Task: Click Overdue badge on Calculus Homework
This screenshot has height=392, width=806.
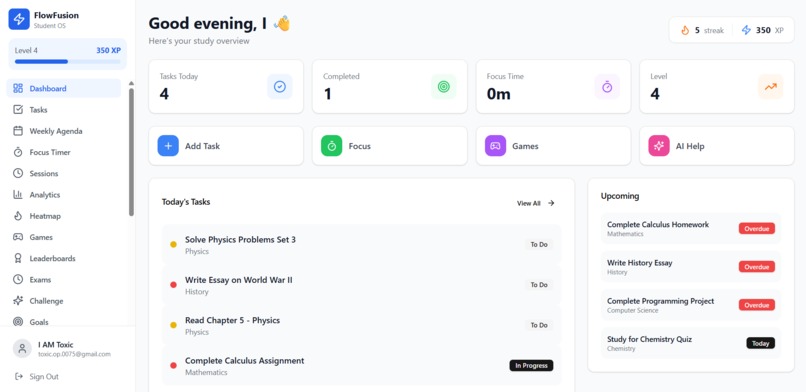Action: [757, 229]
